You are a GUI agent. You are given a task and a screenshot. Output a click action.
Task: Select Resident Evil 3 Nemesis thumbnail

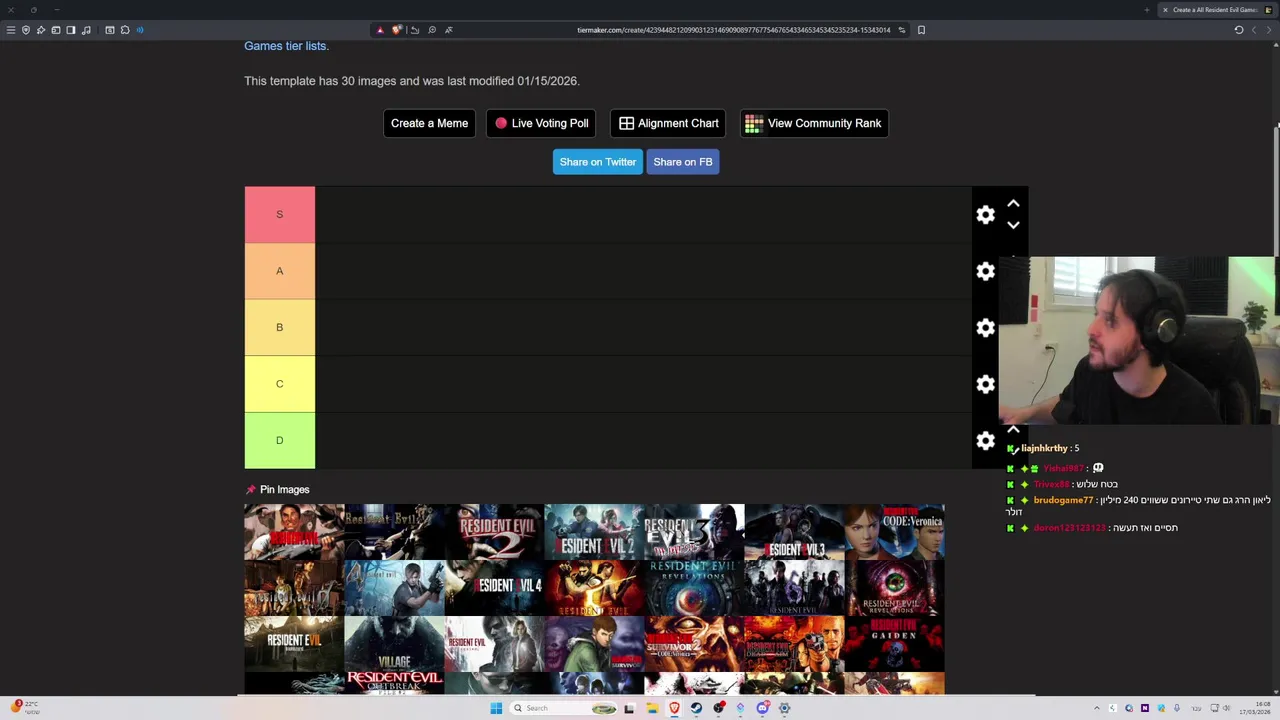694,532
